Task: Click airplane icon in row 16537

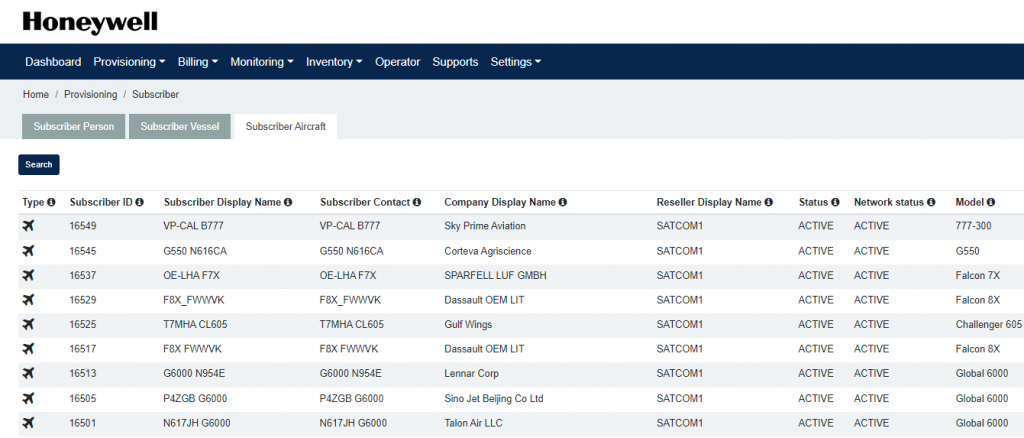Action: 28,275
